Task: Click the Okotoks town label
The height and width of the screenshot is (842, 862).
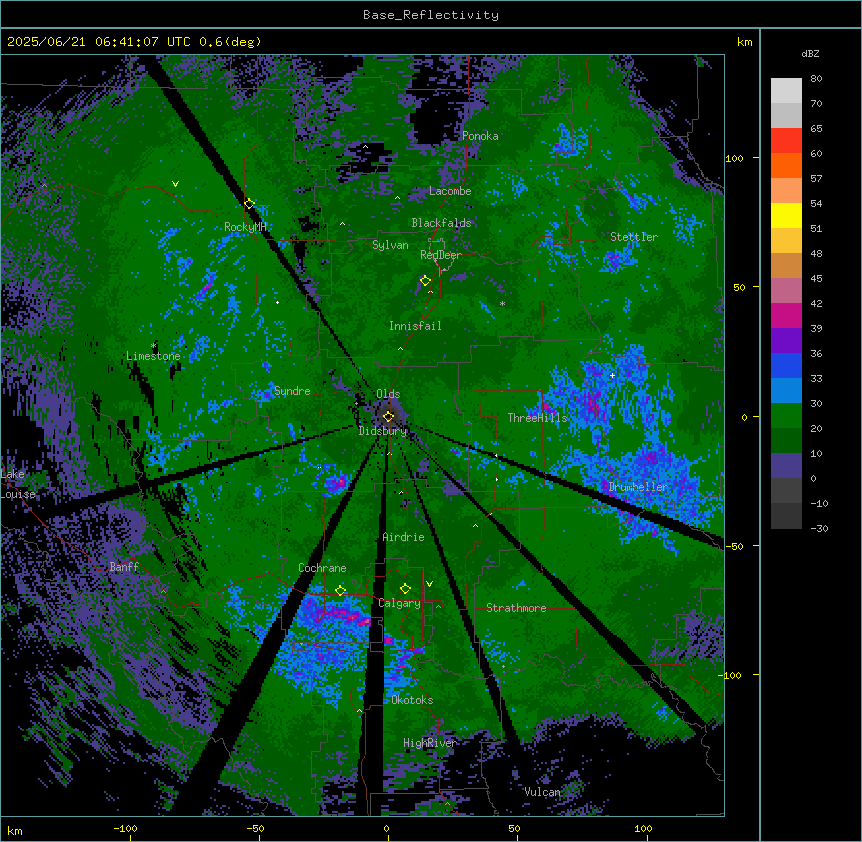Action: click(412, 700)
